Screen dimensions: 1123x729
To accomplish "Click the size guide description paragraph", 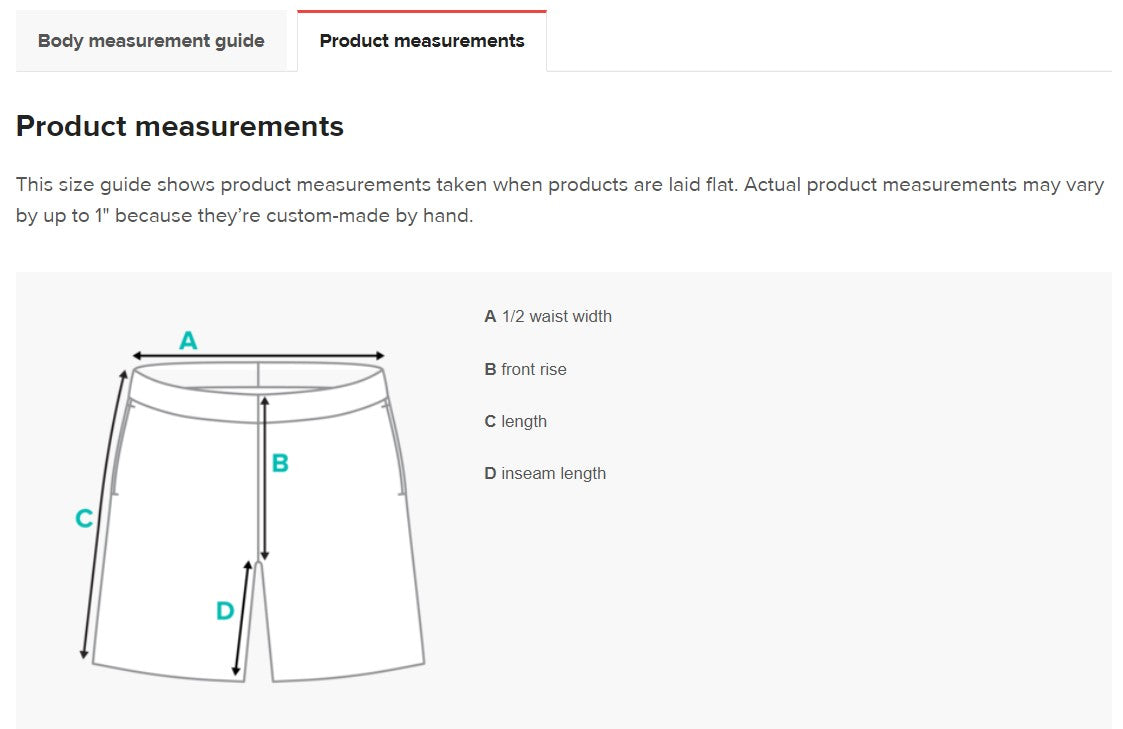I will point(560,200).
